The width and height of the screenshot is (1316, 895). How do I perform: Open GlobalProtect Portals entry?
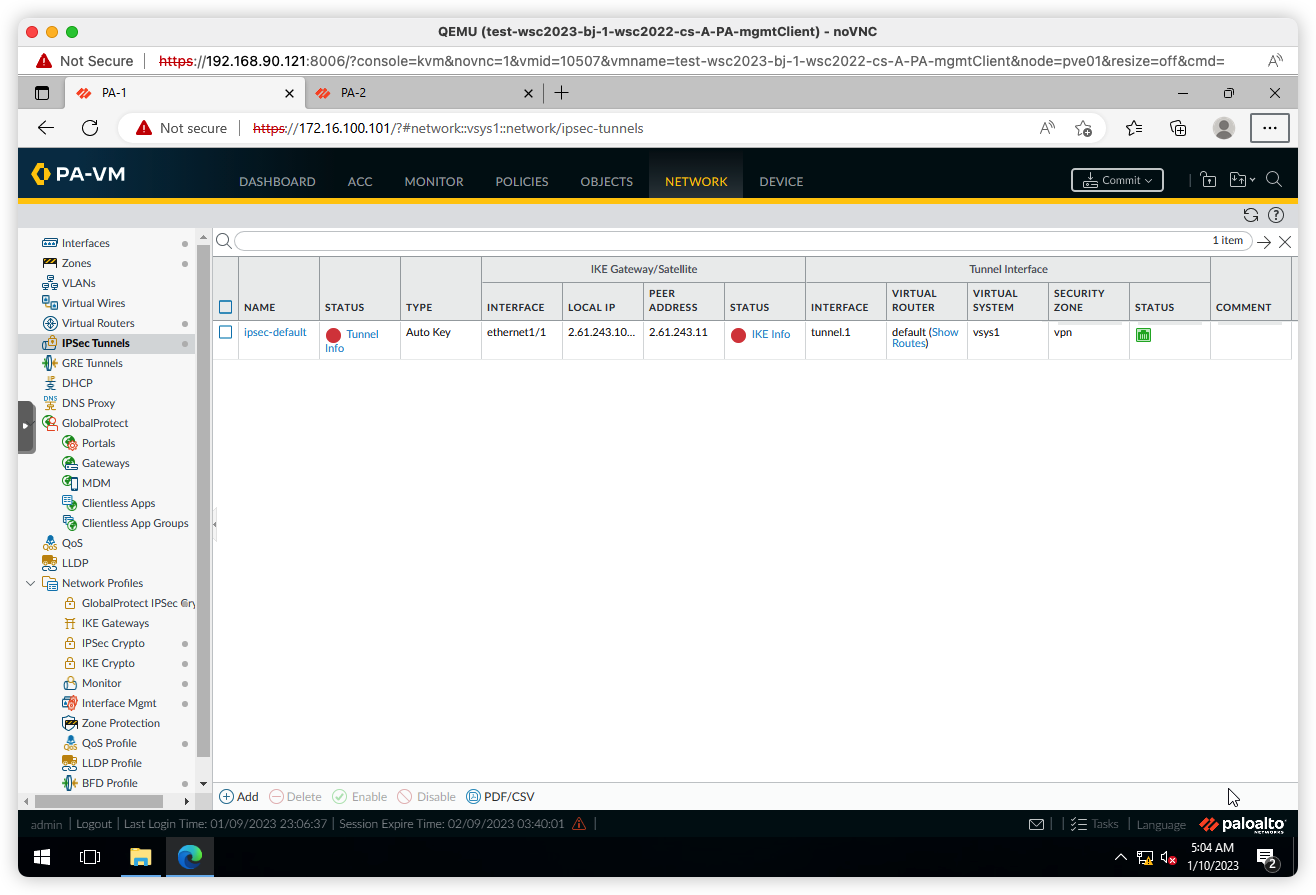point(98,443)
